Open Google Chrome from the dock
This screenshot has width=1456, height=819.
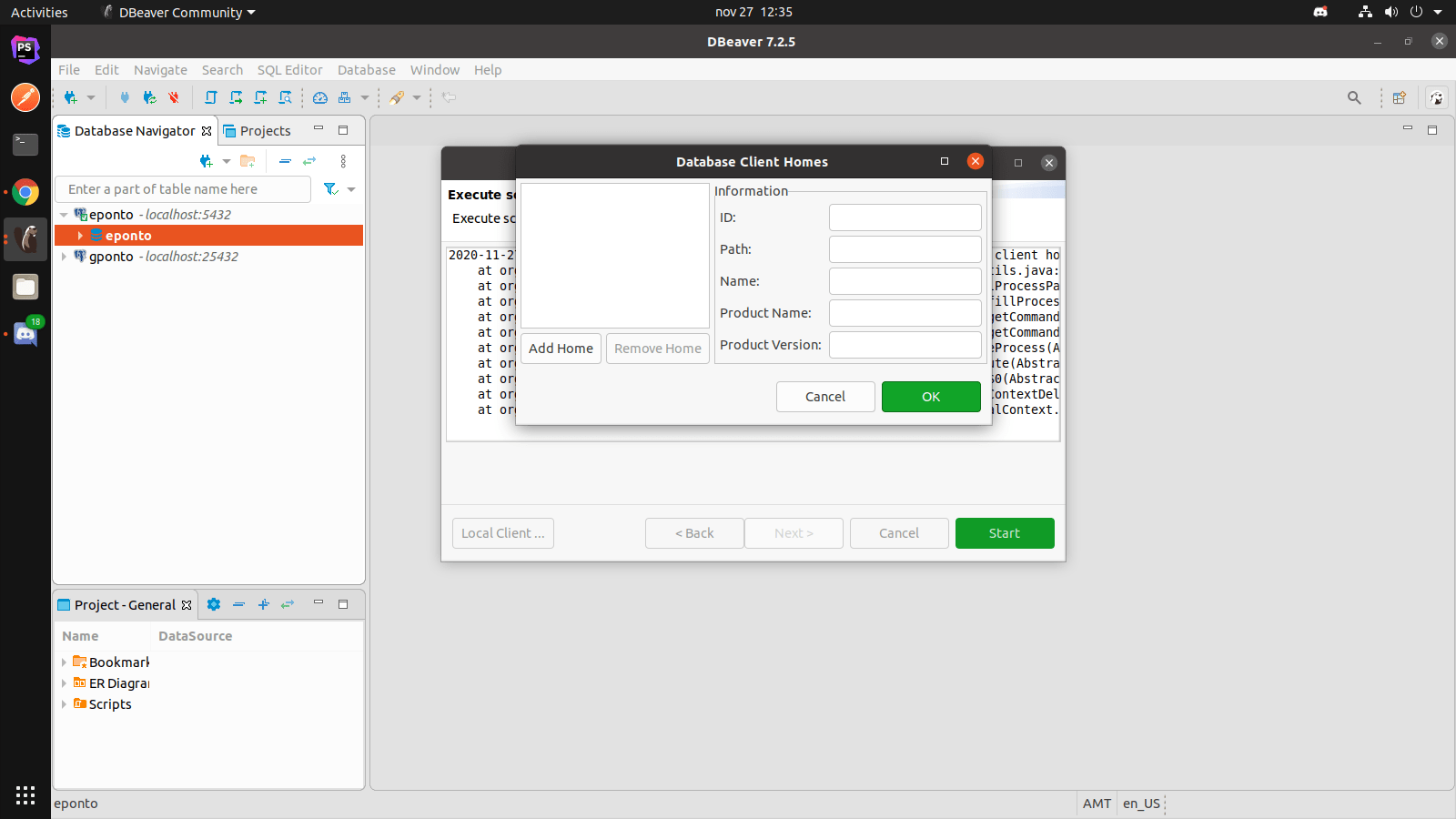[x=25, y=192]
